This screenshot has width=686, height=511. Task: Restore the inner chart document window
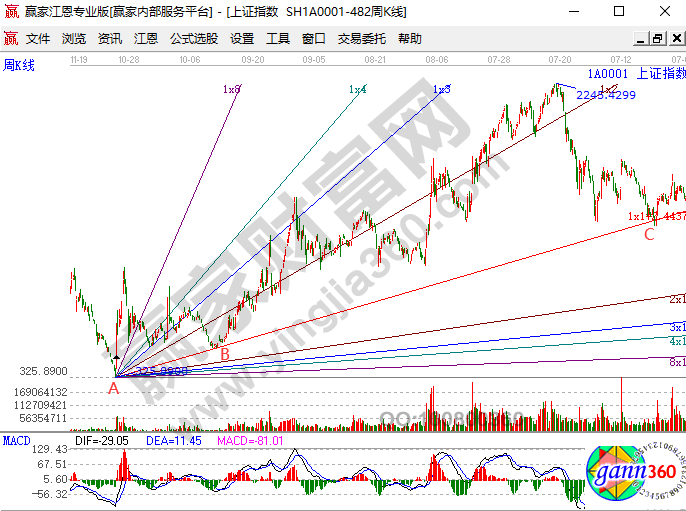pos(657,39)
